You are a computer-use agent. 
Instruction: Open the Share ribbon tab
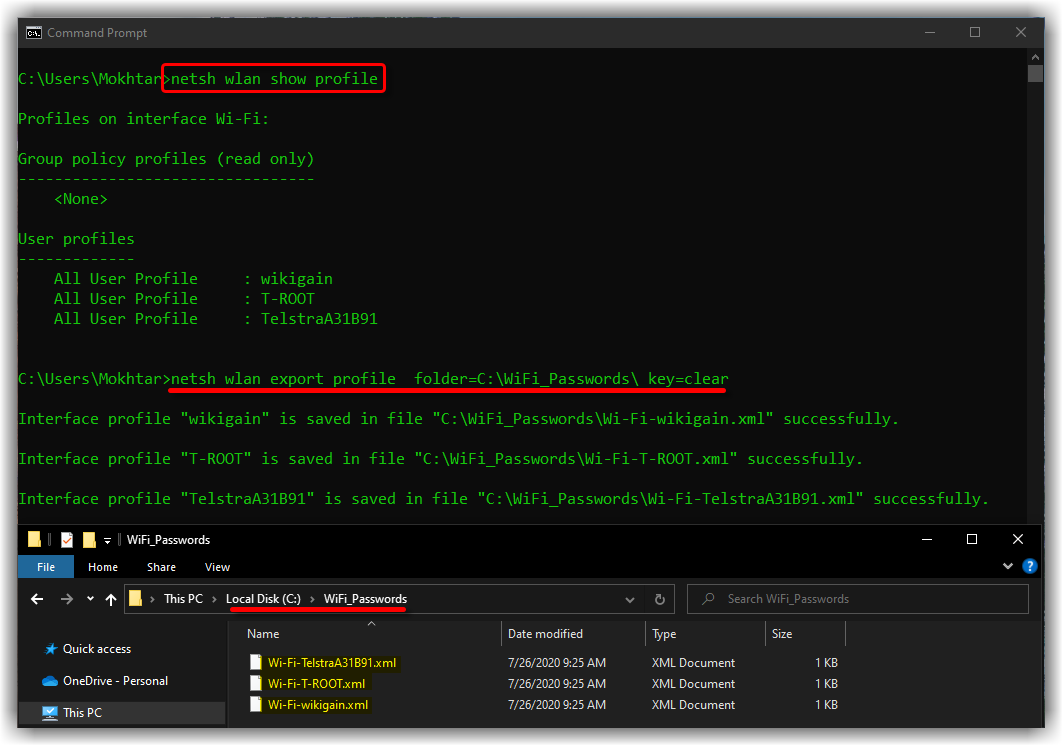point(161,567)
